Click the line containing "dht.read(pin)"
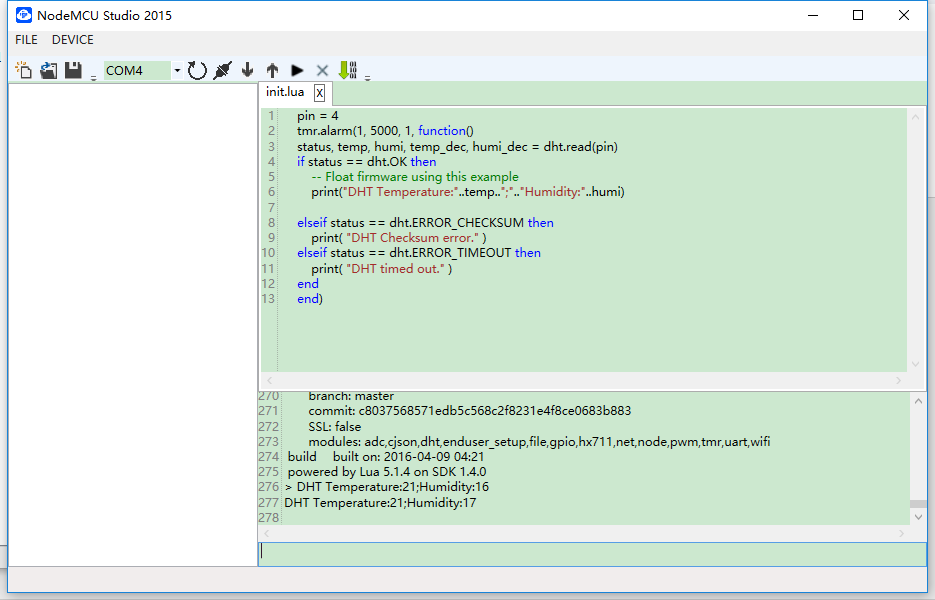The width and height of the screenshot is (935, 600). tap(457, 147)
